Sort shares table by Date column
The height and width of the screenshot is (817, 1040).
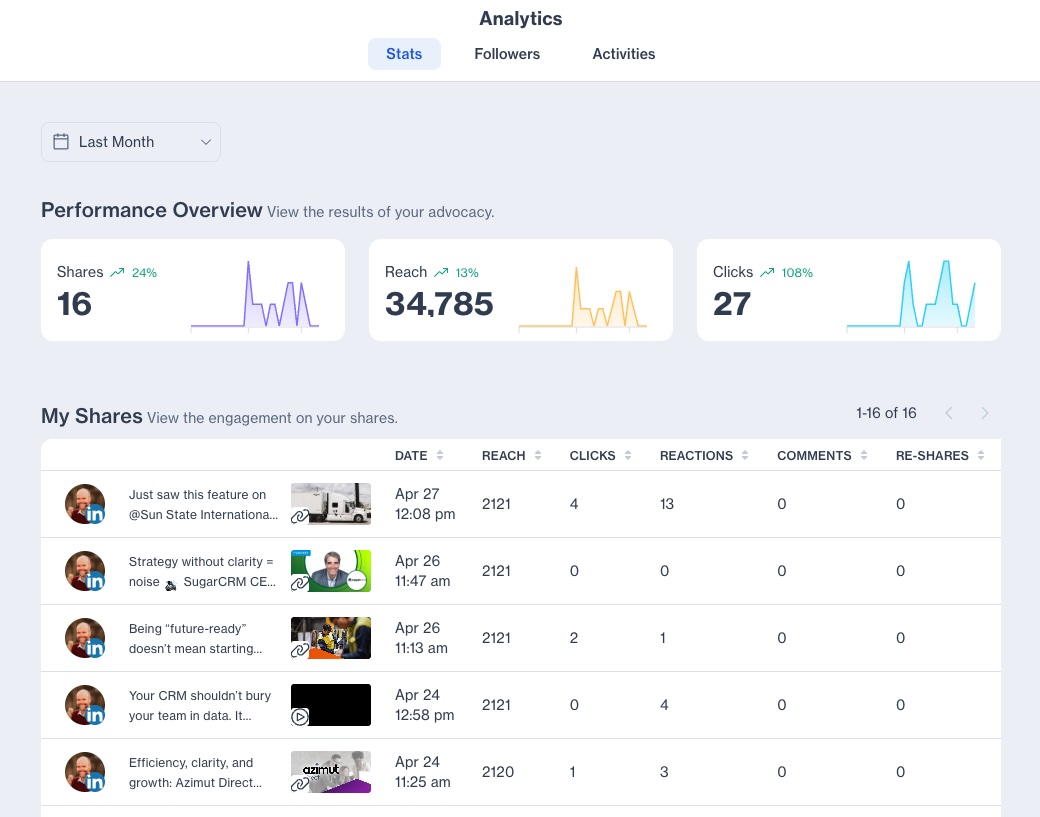point(411,455)
